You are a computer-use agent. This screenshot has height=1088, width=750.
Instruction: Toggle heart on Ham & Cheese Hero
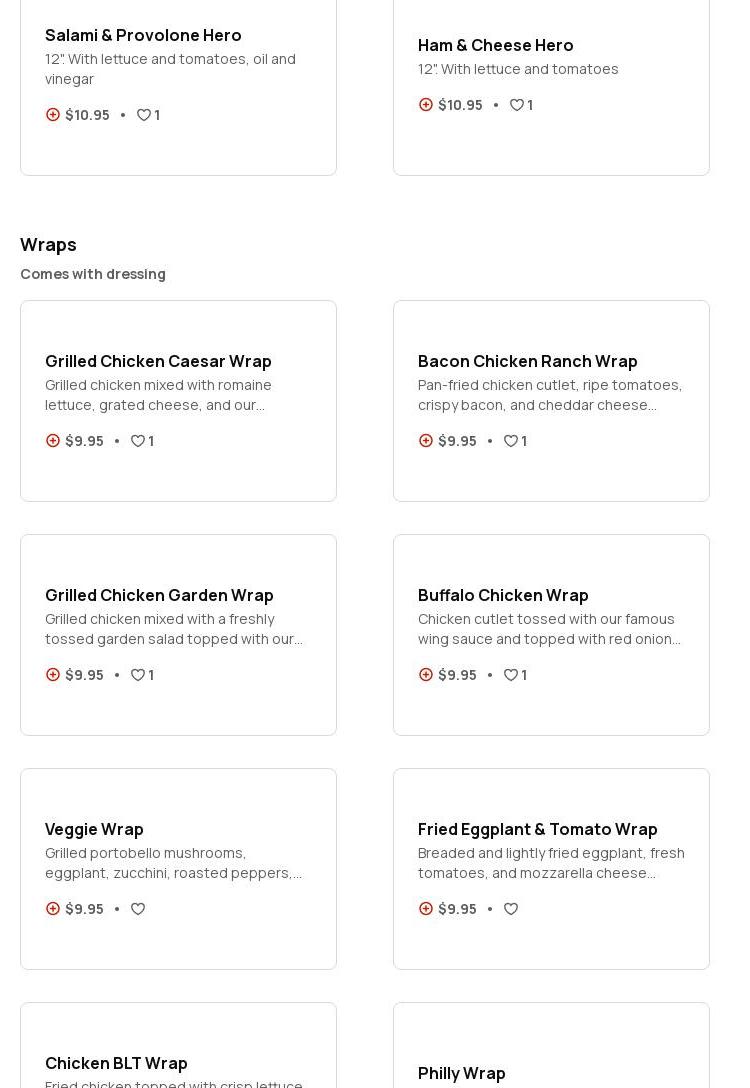click(x=517, y=105)
